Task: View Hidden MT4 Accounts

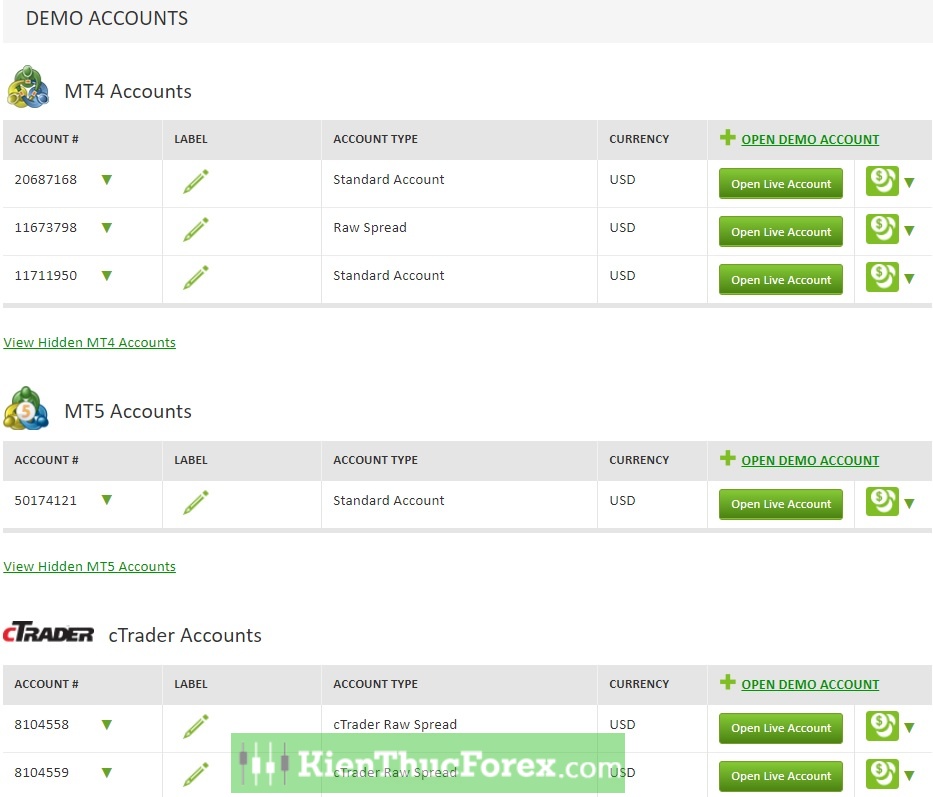Action: pos(89,342)
